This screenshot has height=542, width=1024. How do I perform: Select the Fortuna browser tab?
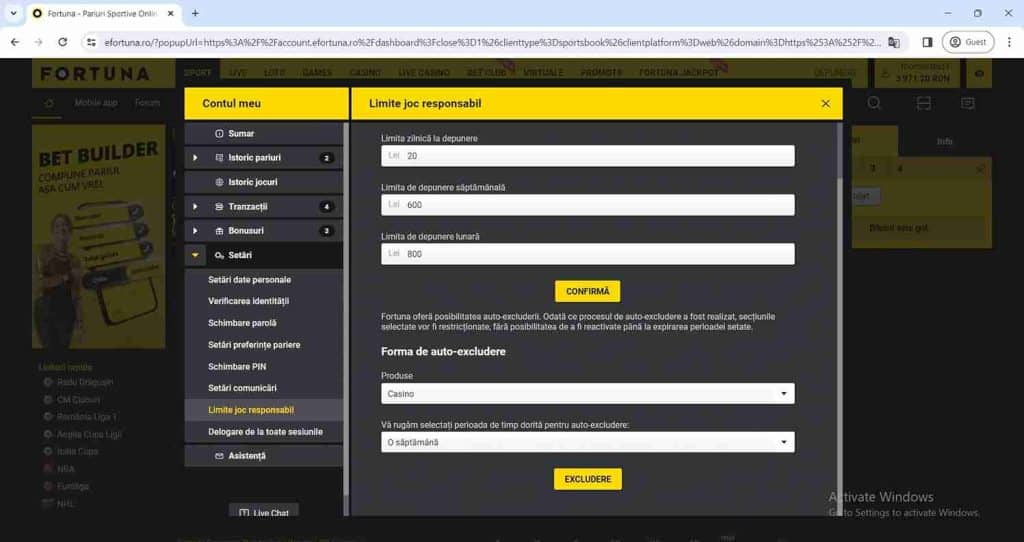(x=103, y=13)
